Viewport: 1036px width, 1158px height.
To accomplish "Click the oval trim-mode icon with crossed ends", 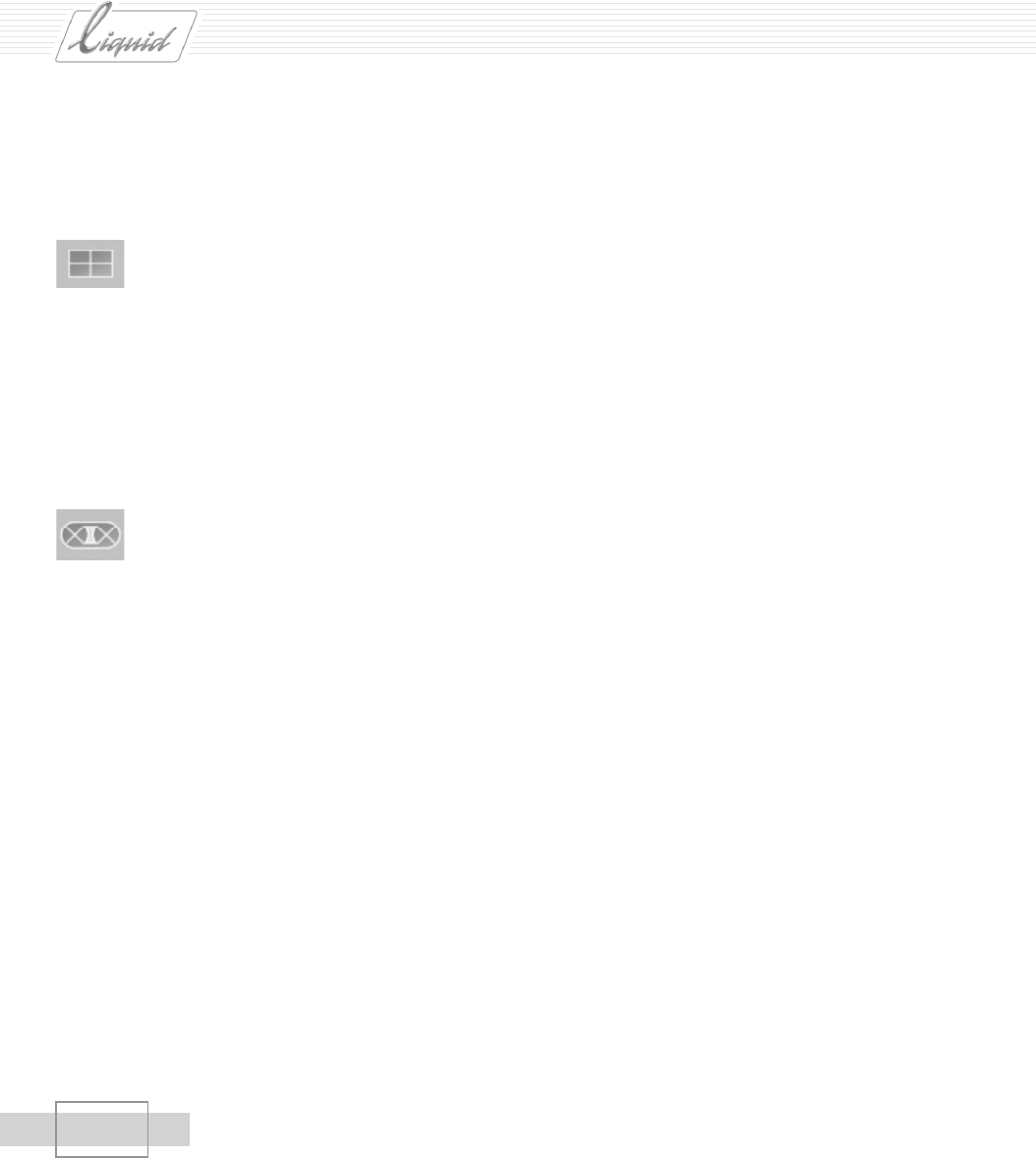I will [90, 535].
